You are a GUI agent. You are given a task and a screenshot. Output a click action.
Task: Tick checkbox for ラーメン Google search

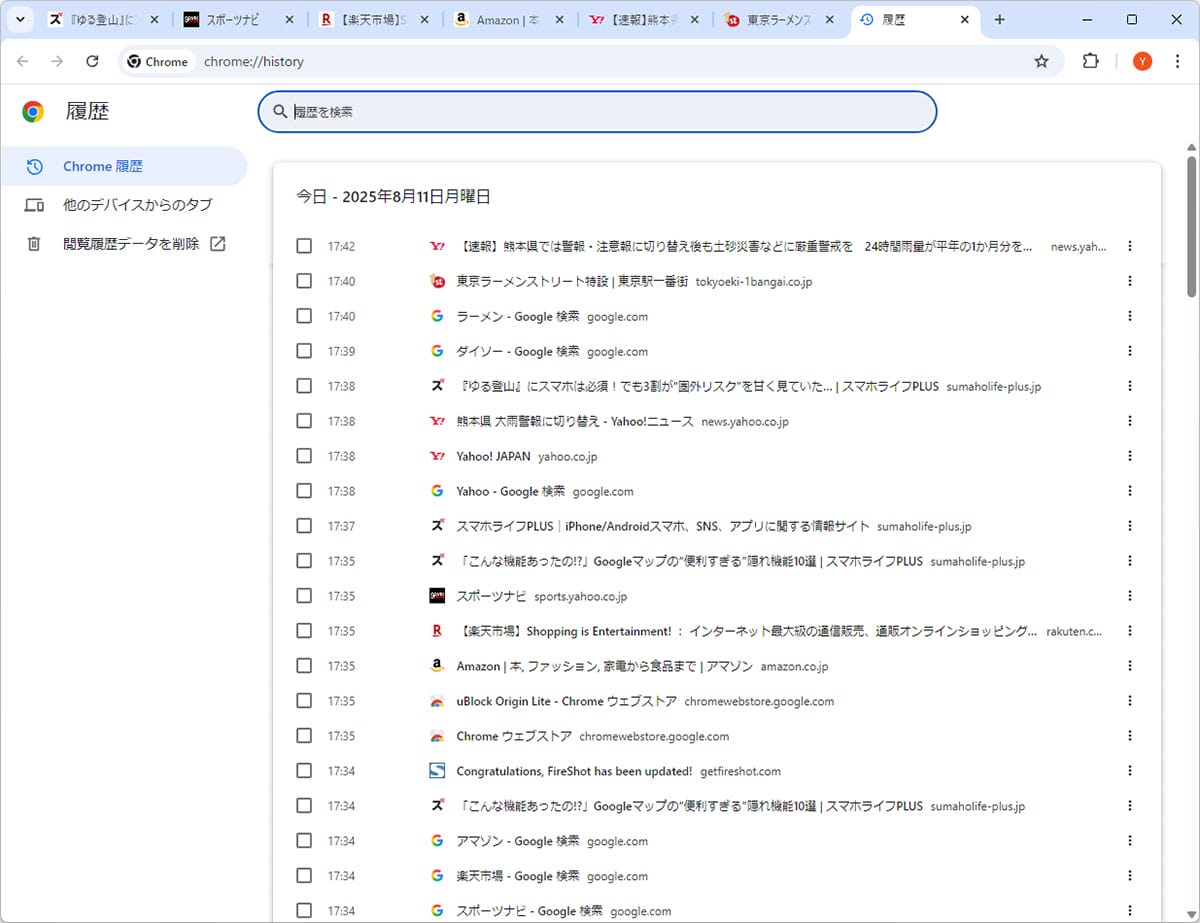tap(304, 316)
